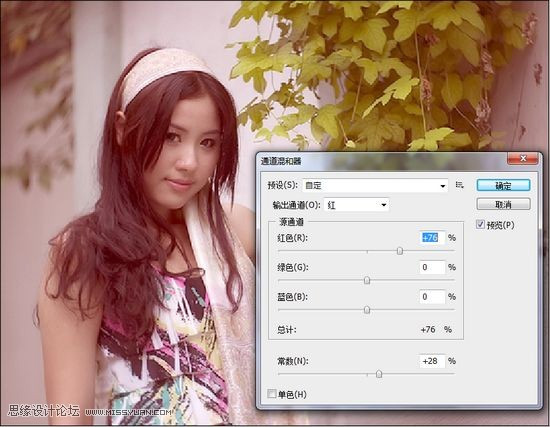This screenshot has width=550, height=427.
Task: Close the Channel Mixer dialog
Action: pyautogui.click(x=523, y=159)
